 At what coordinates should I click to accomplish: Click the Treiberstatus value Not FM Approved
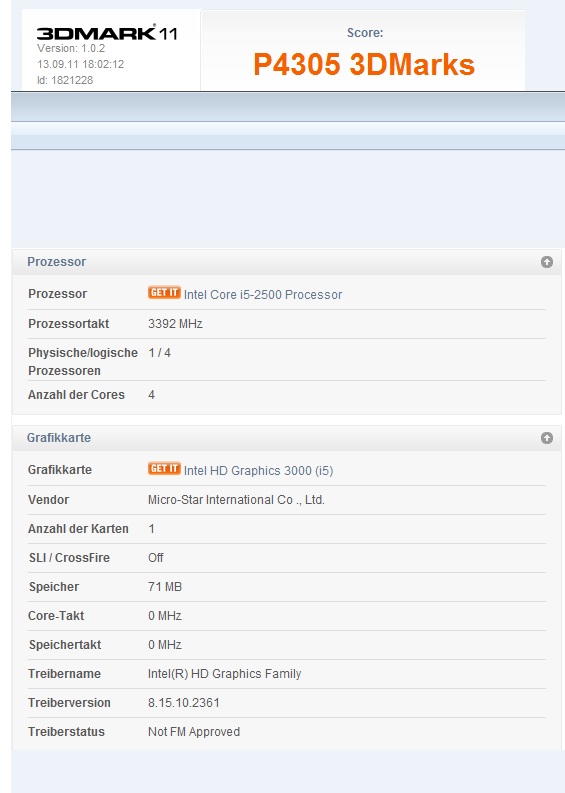click(x=194, y=732)
